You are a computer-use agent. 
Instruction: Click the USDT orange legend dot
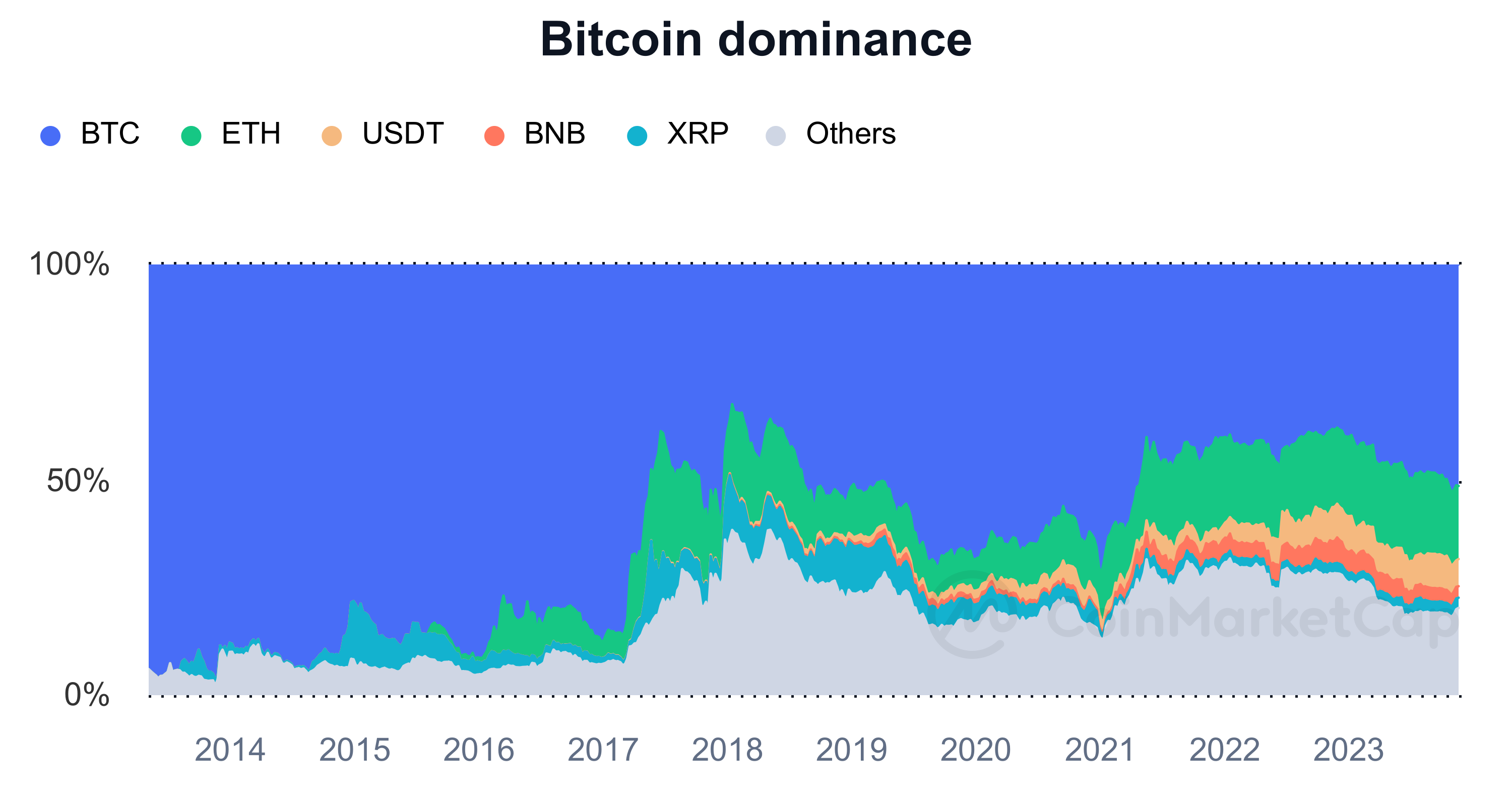point(332,136)
